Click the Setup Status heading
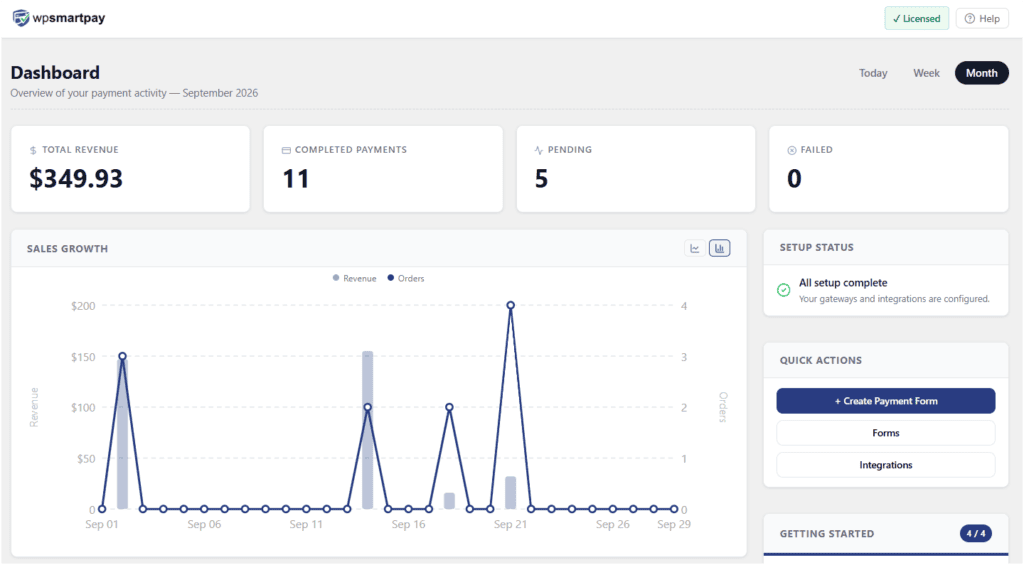 pyautogui.click(x=816, y=248)
